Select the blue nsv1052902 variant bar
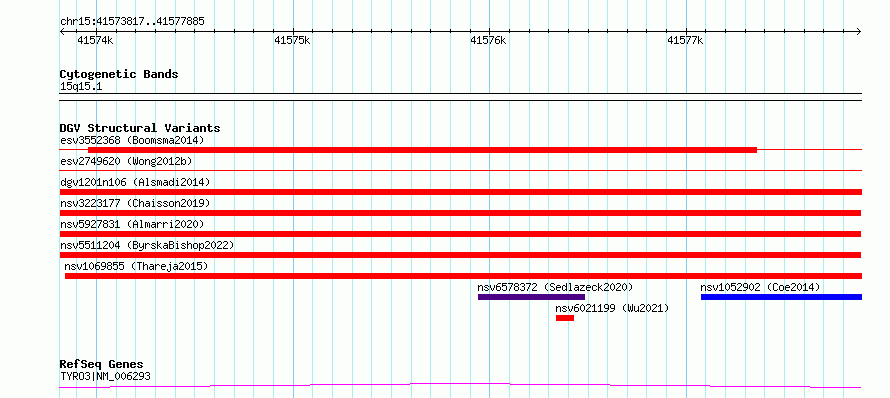Screen dimensions: 890x398 click(782, 297)
